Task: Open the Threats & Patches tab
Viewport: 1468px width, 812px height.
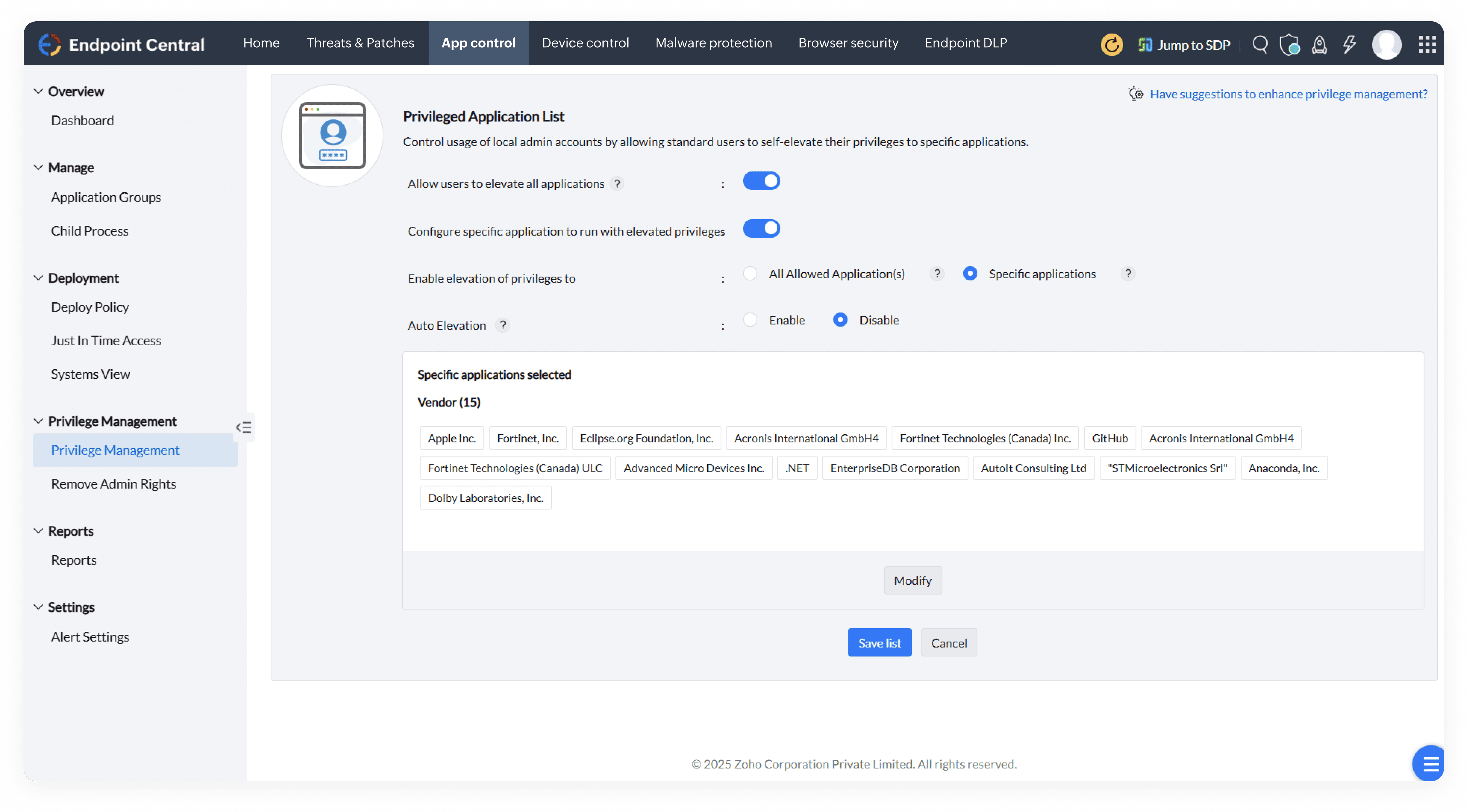Action: click(360, 43)
